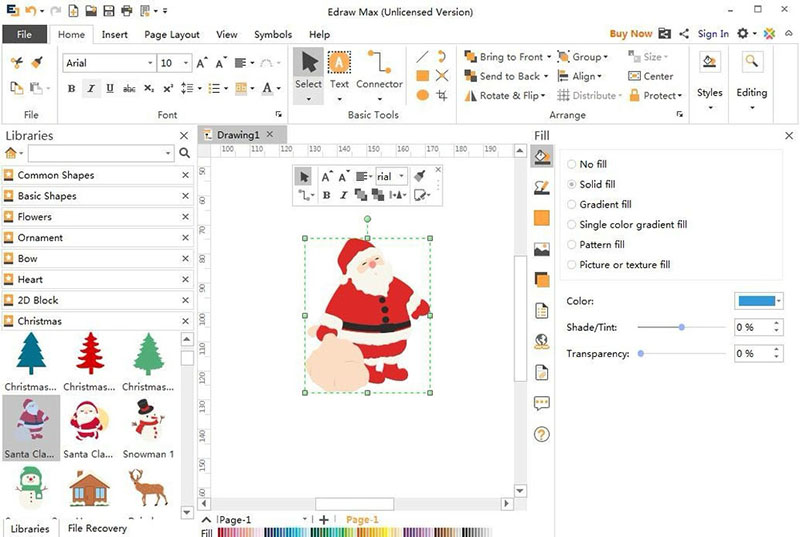
Task: Click the Help question mark sidebar icon
Action: pos(542,434)
